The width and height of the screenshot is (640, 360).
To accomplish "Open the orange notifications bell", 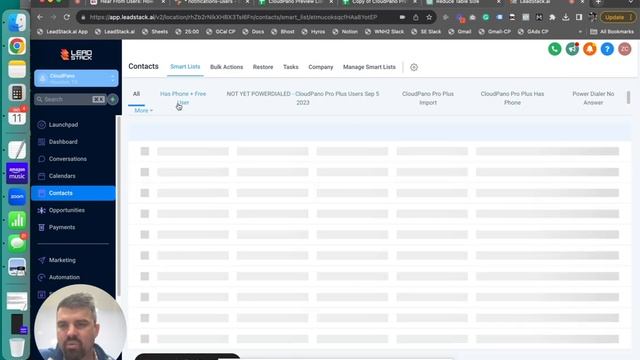I will 589,49.
